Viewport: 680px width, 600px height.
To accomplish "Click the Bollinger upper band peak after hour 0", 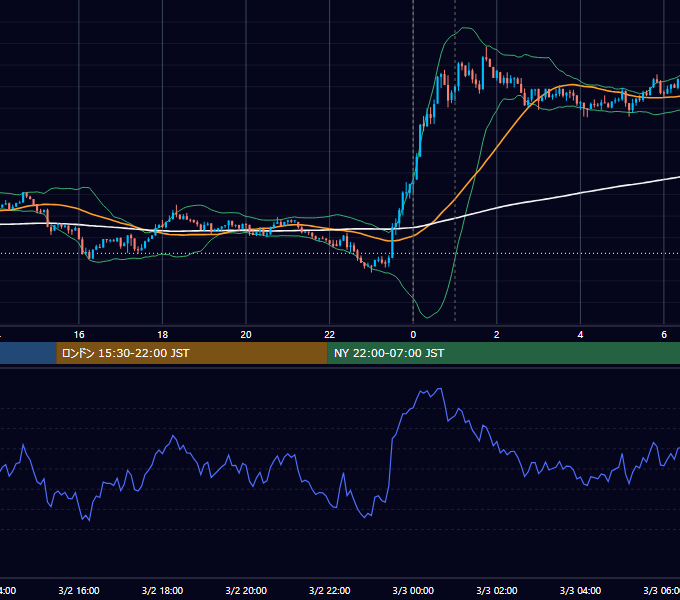I will coord(465,28).
